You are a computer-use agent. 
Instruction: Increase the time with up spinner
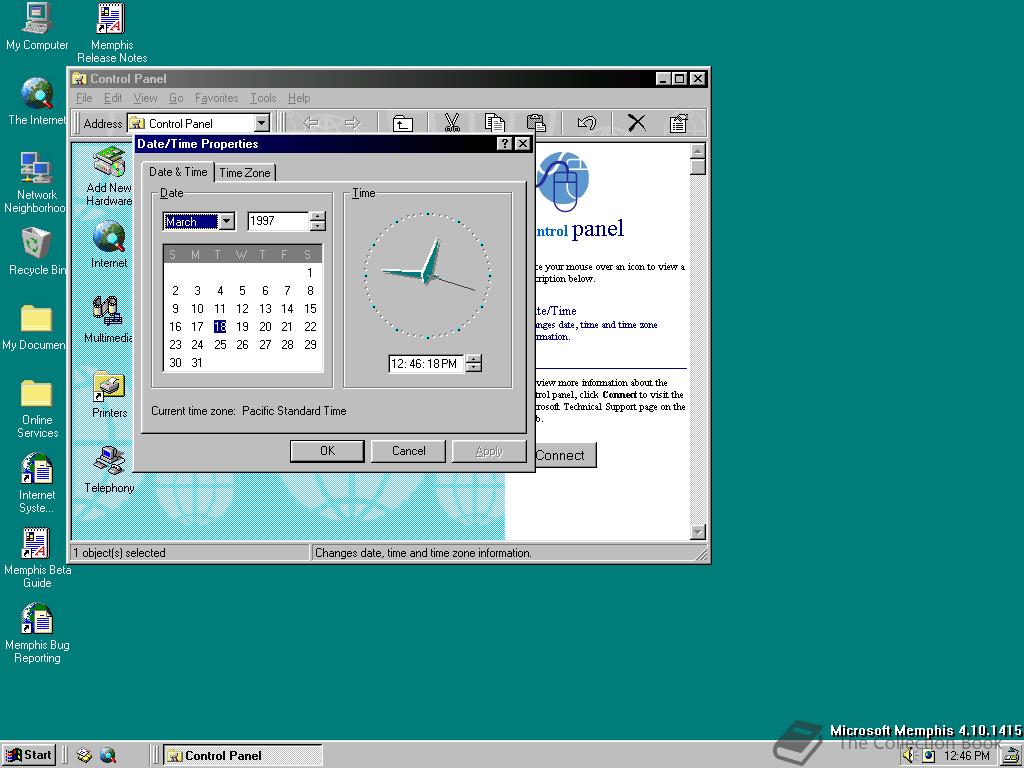474,359
